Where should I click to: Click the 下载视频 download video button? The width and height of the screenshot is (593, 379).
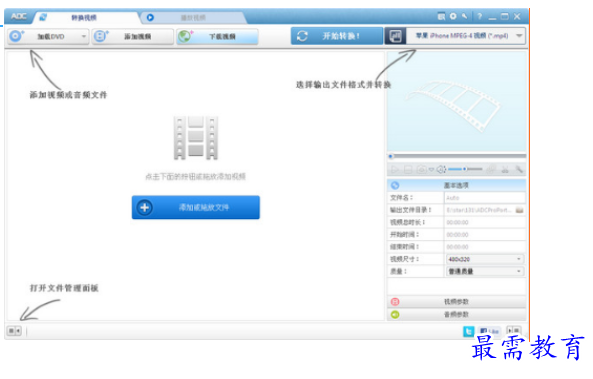coord(217,36)
